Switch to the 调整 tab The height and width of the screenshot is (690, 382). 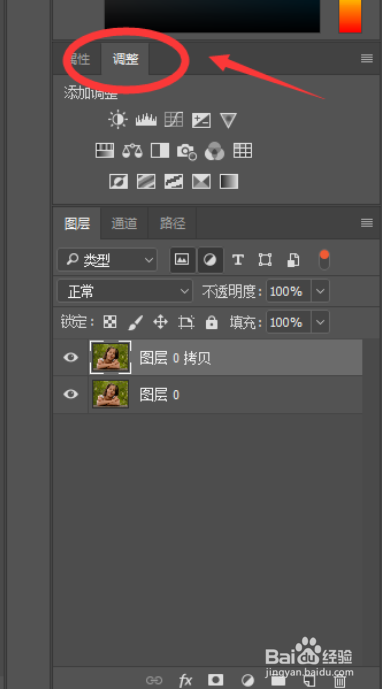tap(125, 59)
